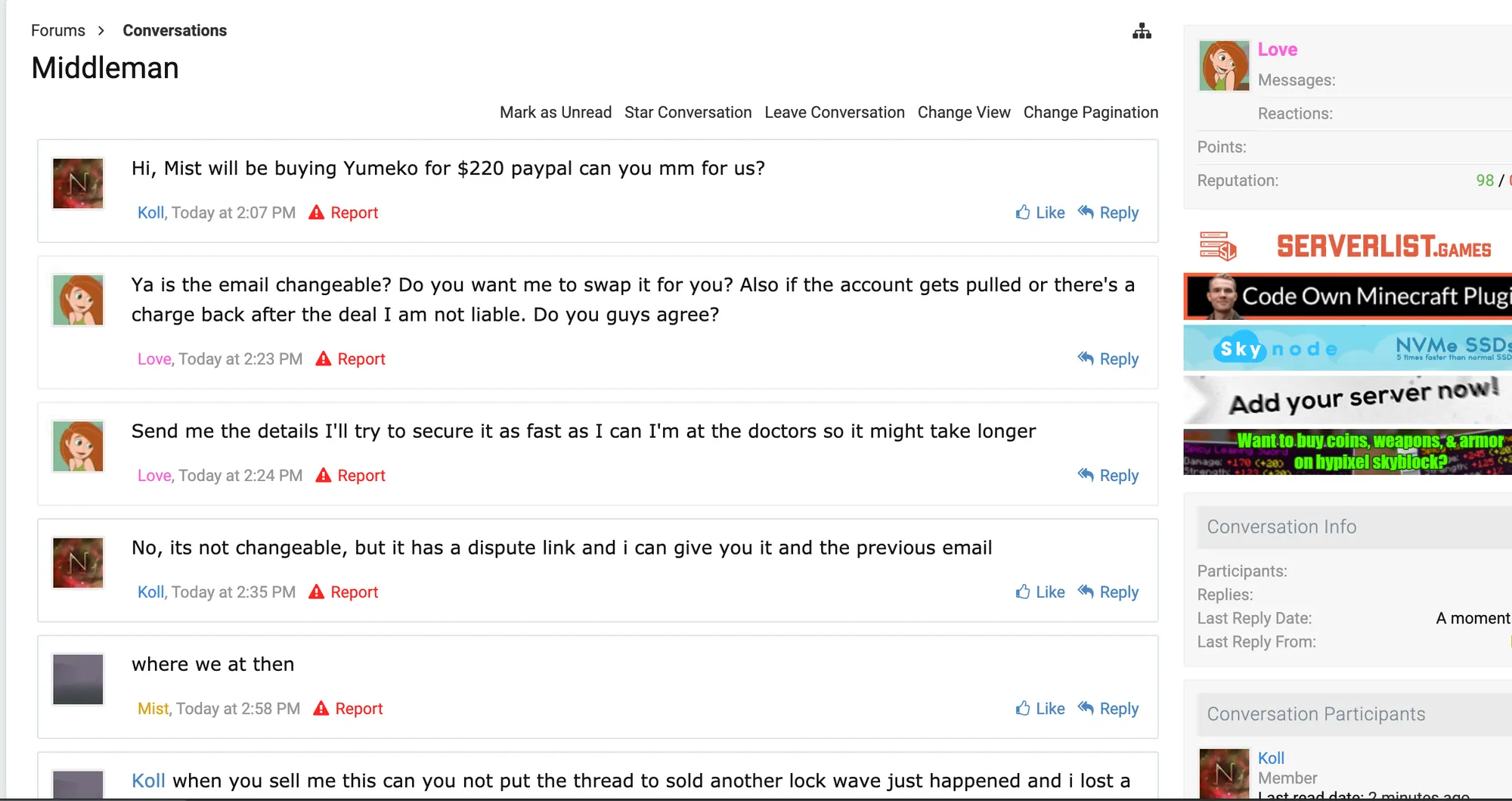1512x801 pixels.
Task: Go to Forums breadcrumb
Action: pos(58,30)
